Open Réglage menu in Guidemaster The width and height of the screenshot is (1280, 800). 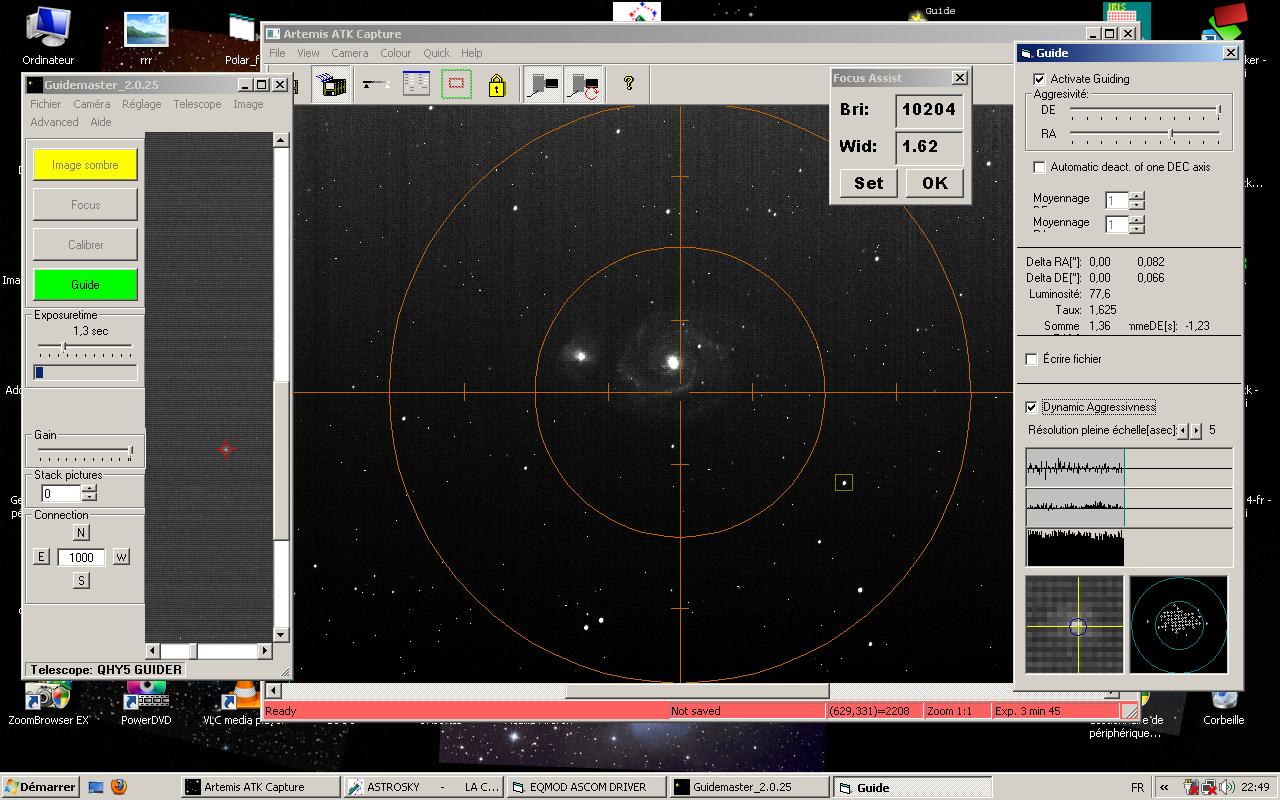(x=142, y=104)
